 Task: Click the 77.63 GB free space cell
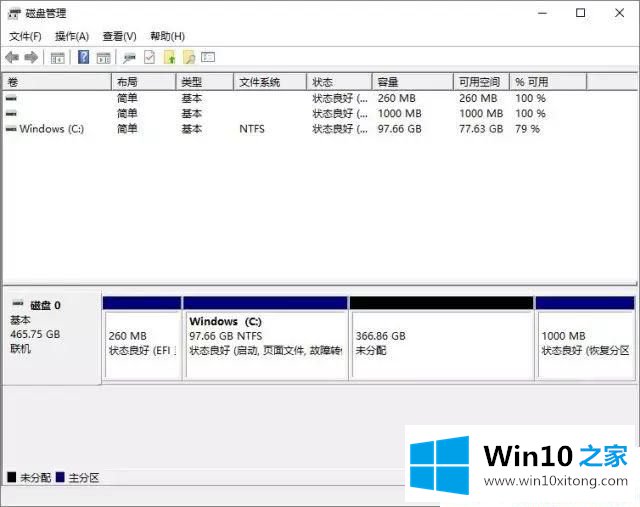(481, 129)
